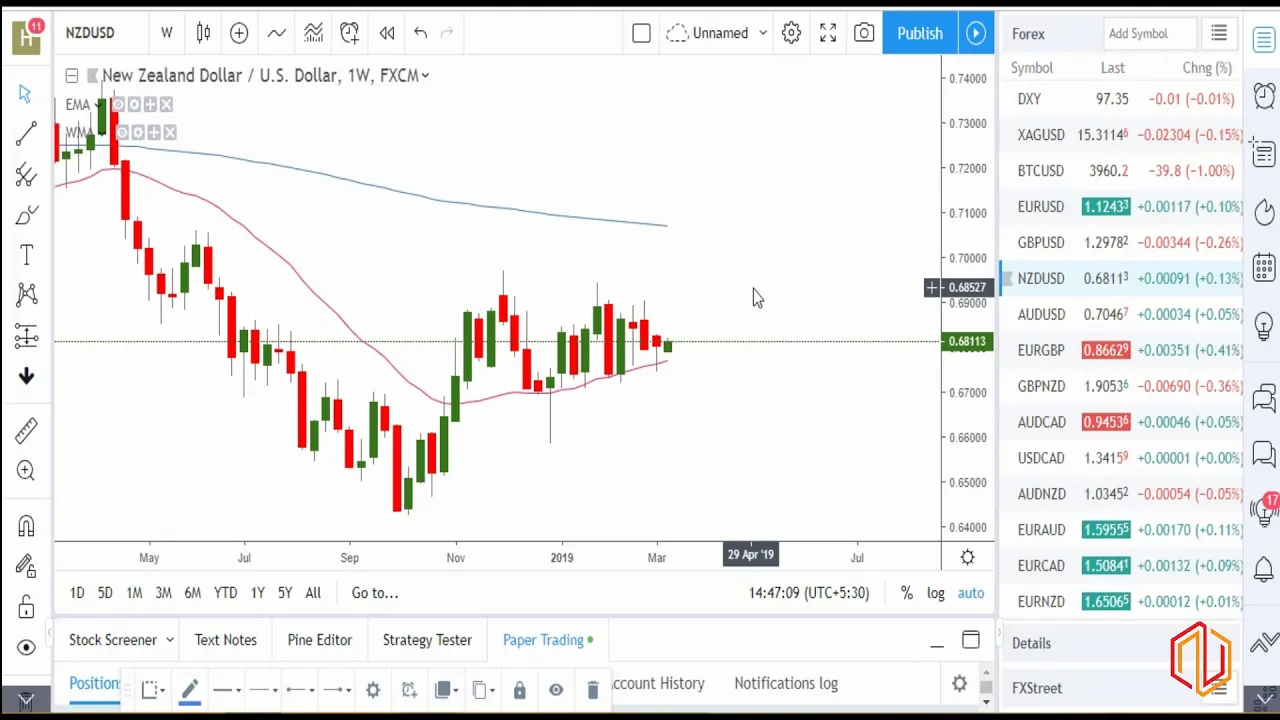Select the ruler measure tool
This screenshot has width=1280, height=720.
pos(26,431)
